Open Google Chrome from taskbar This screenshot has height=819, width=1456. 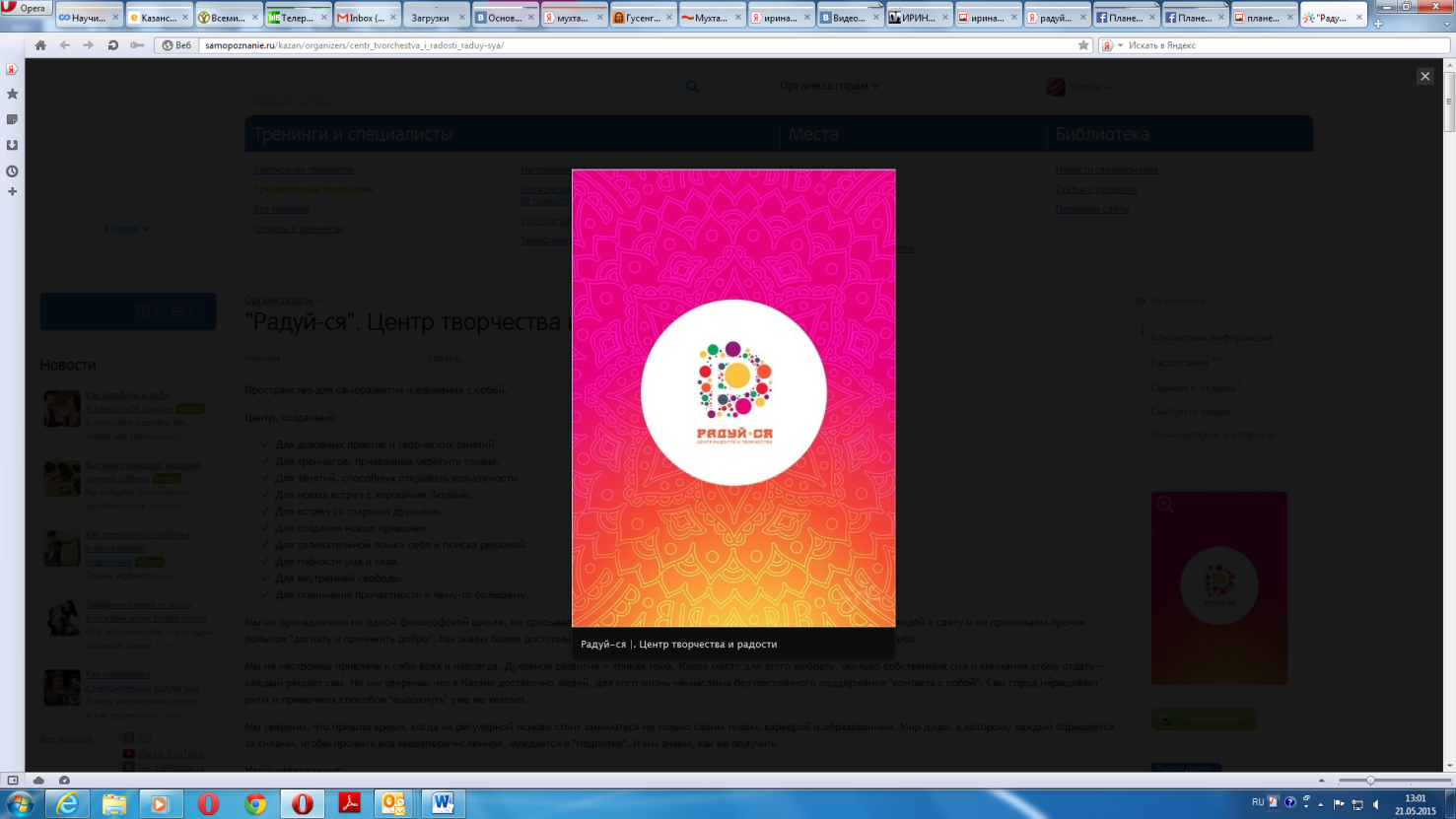click(x=255, y=804)
